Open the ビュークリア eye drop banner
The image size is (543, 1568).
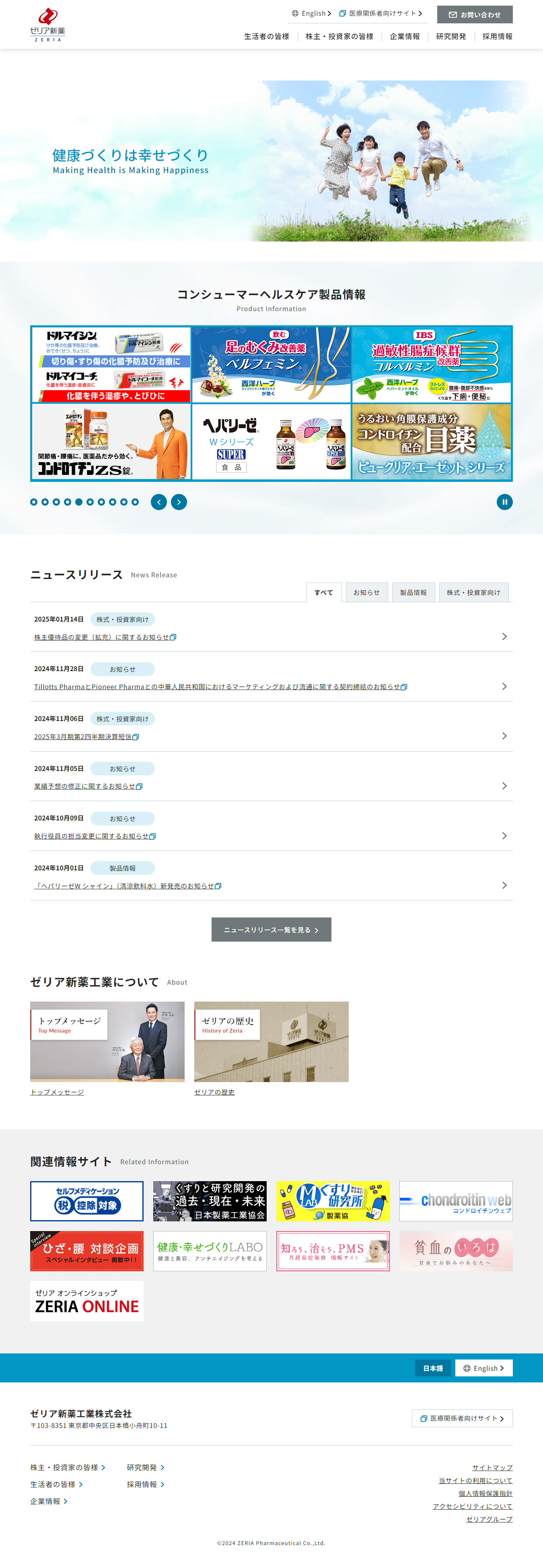click(x=432, y=442)
